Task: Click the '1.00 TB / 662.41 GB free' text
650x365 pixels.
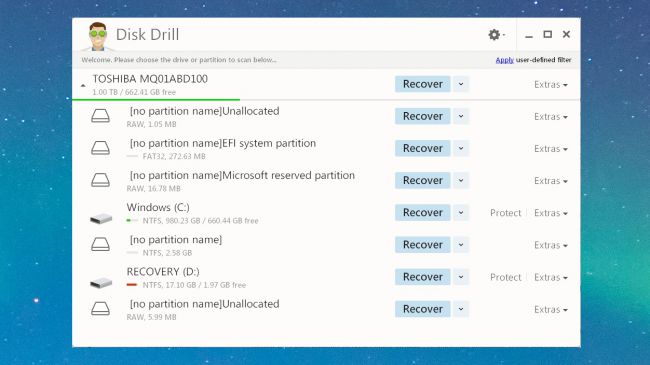Action: (x=134, y=92)
